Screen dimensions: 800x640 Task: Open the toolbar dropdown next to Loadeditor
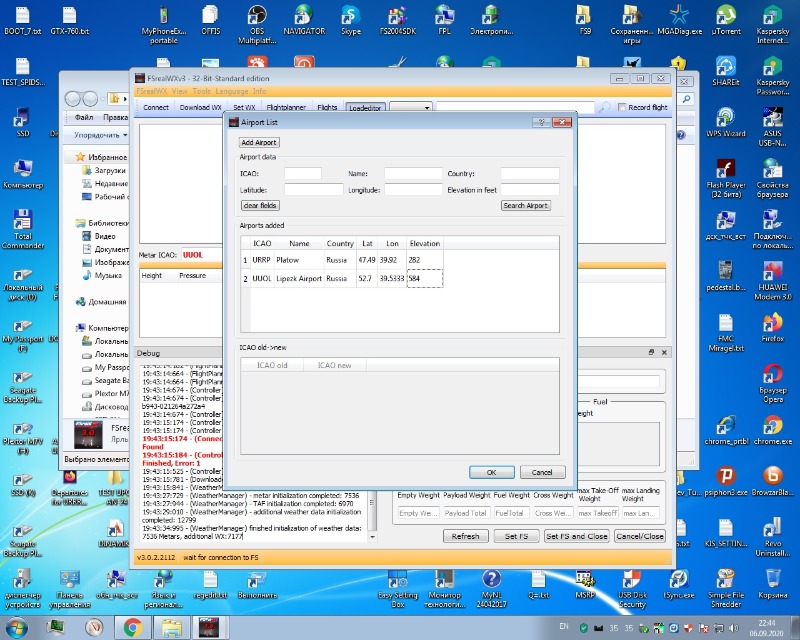click(411, 107)
